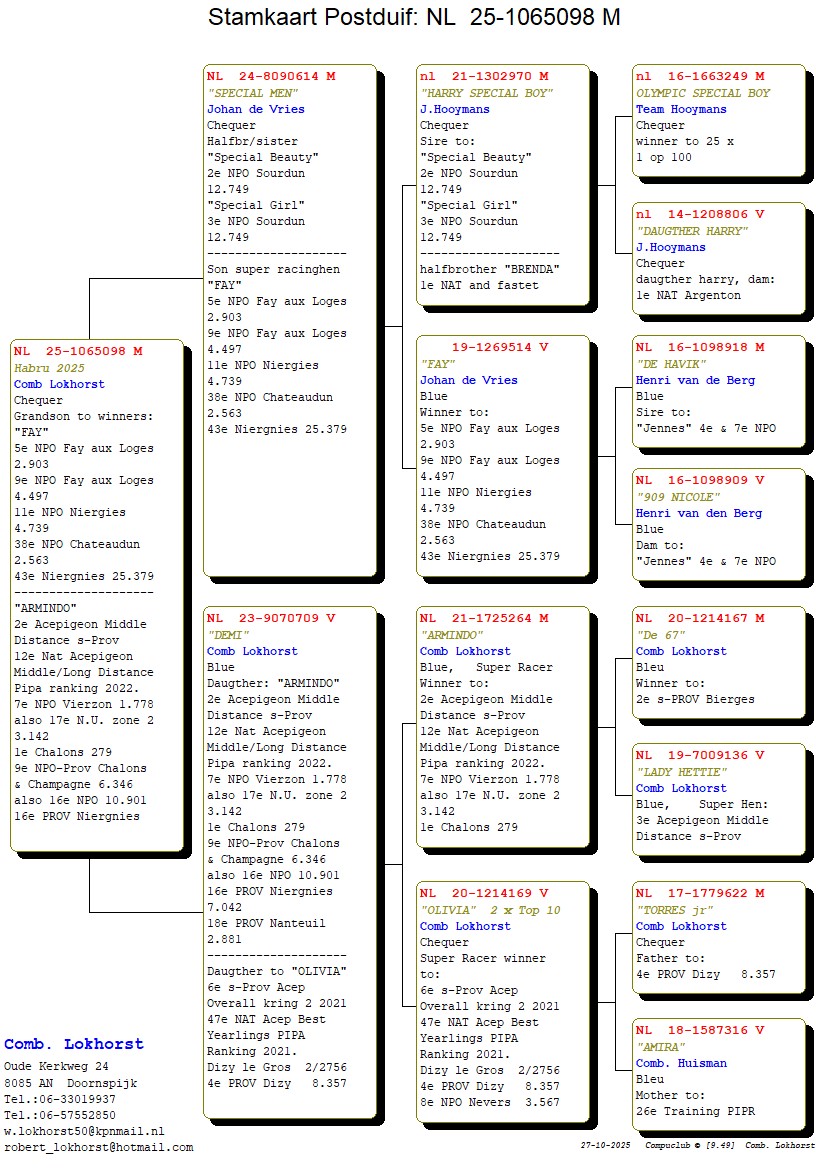Click the name "DEMI"
Screen dimensions: 816x1172
tap(227, 635)
